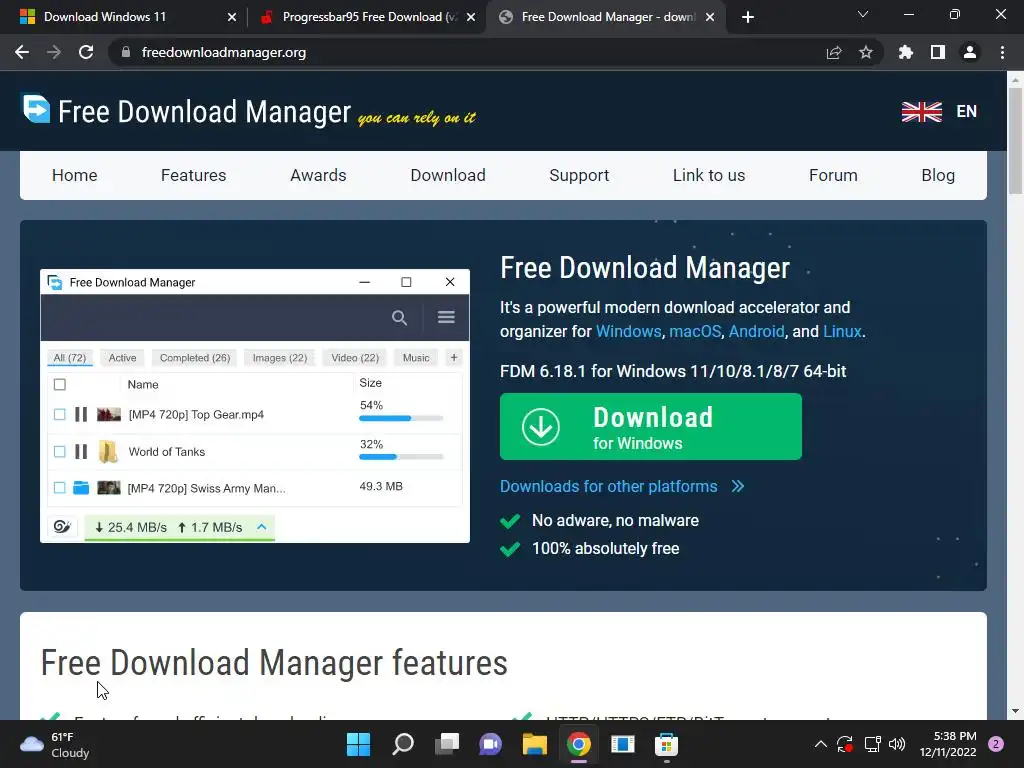Click the green Download for Windows button
The image size is (1024, 768).
click(650, 426)
